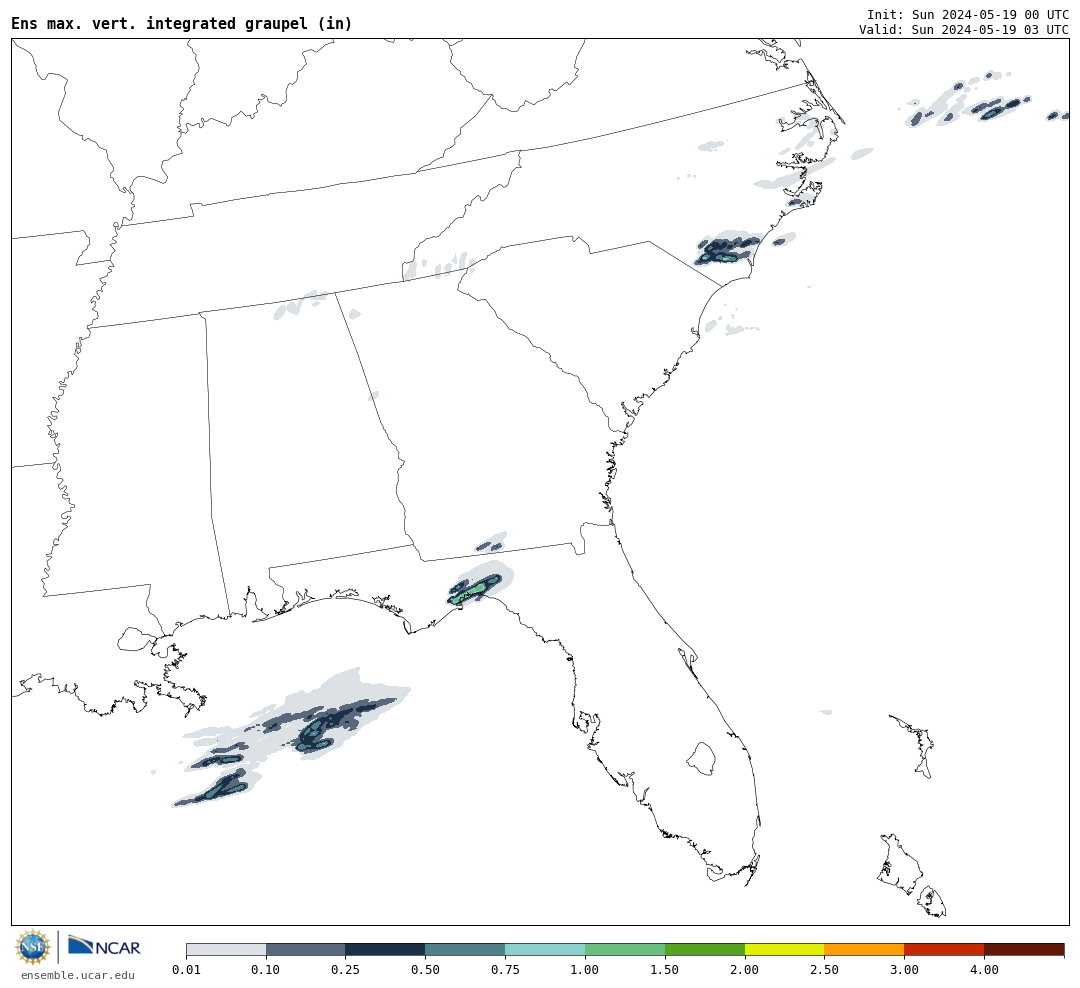Click the colorbar label '3.00'
Viewport: 1080px width, 988px height.
[x=904, y=969]
